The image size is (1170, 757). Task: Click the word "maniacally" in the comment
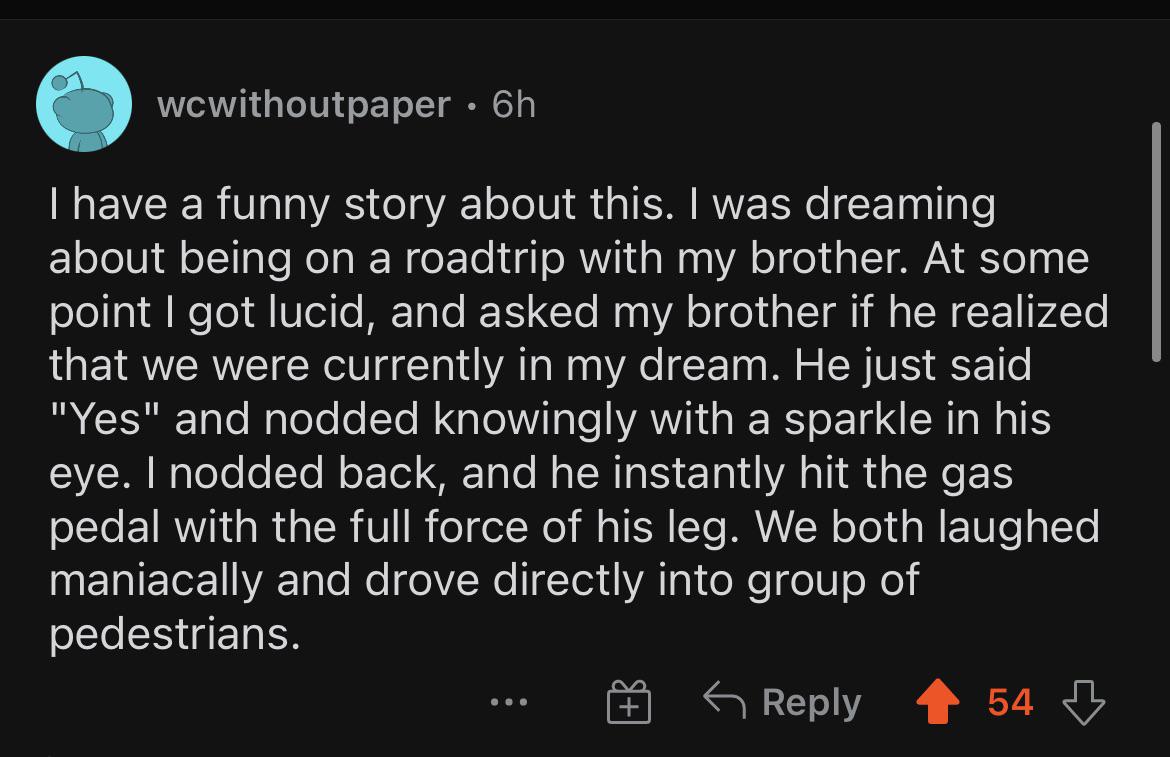pyautogui.click(x=155, y=580)
